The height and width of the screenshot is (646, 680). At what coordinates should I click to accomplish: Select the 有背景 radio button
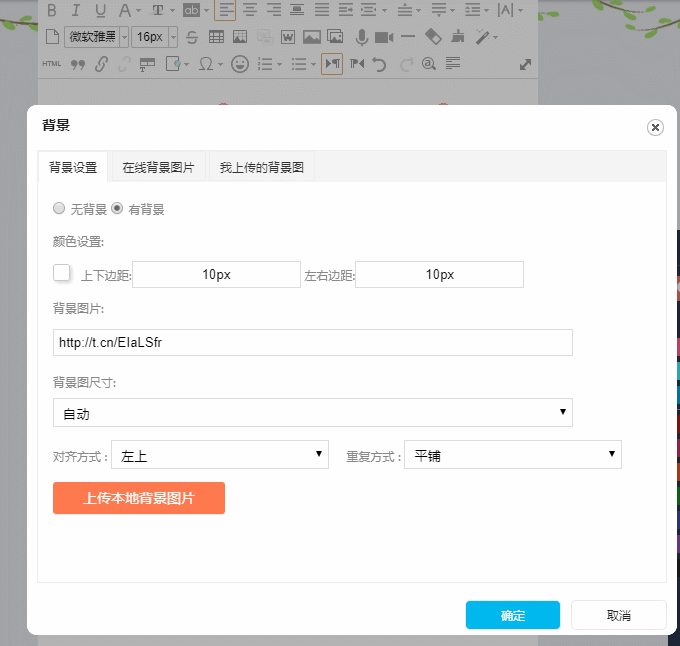pos(117,209)
